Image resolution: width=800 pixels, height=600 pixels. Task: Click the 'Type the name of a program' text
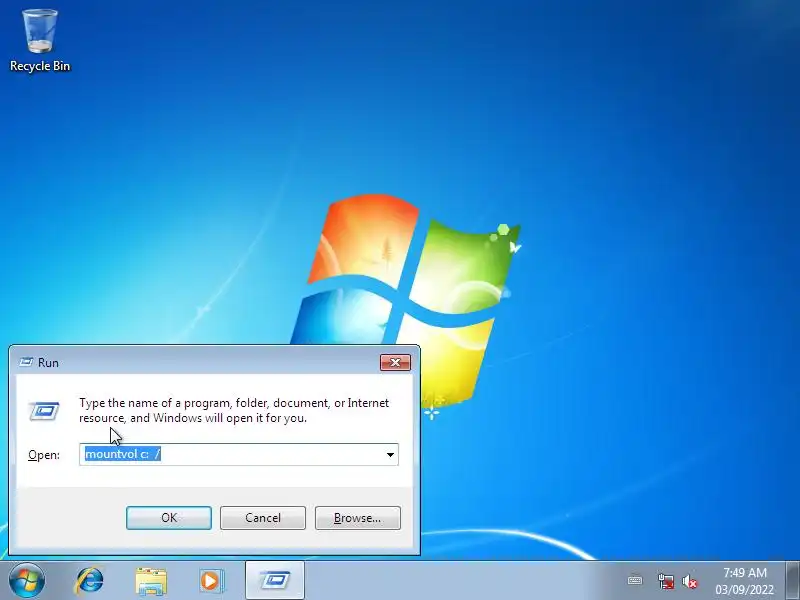234,410
